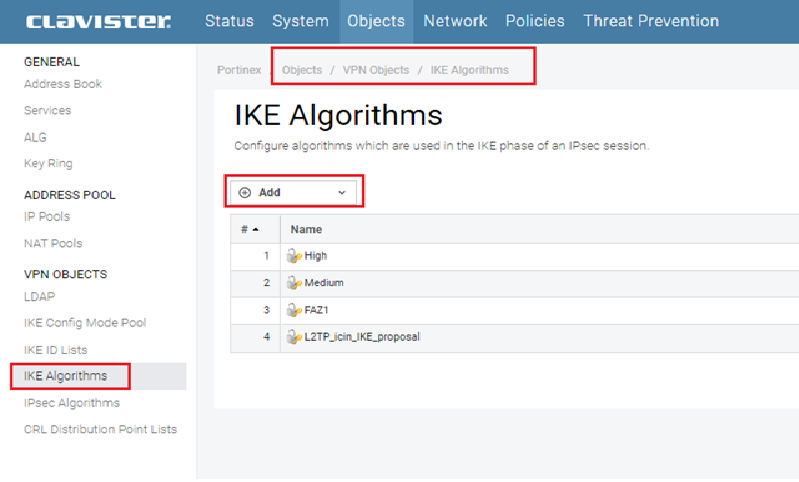This screenshot has height=482, width=799.
Task: Sort by the Name column header
Action: pos(305,229)
